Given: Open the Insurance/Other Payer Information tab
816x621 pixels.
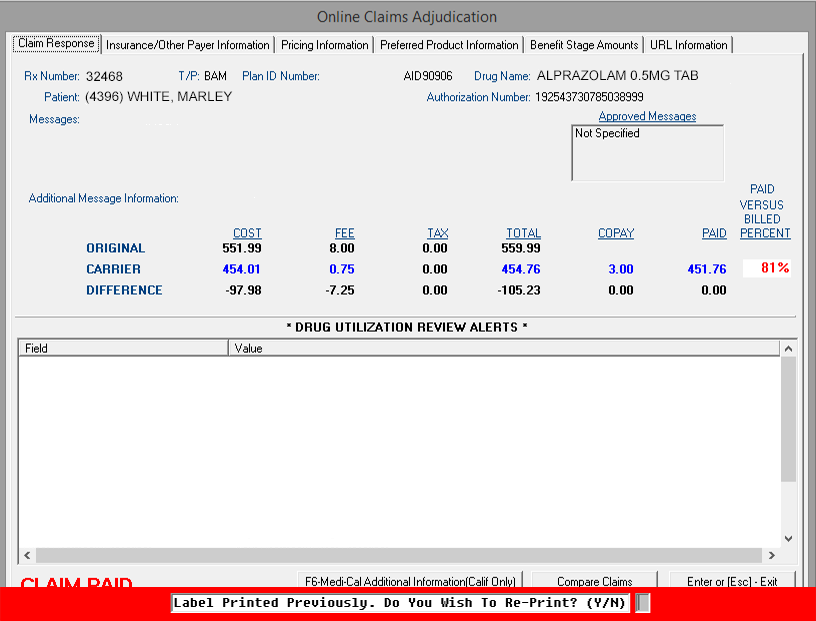Looking at the screenshot, I should tap(188, 45).
